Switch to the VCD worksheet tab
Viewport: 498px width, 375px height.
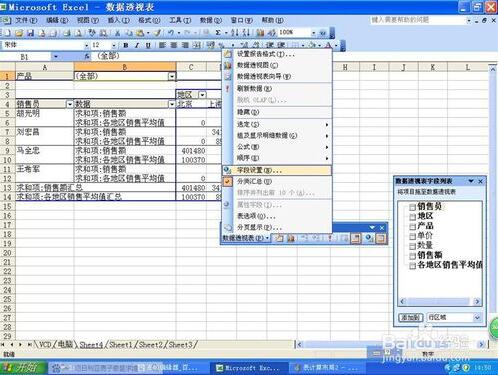(x=44, y=344)
